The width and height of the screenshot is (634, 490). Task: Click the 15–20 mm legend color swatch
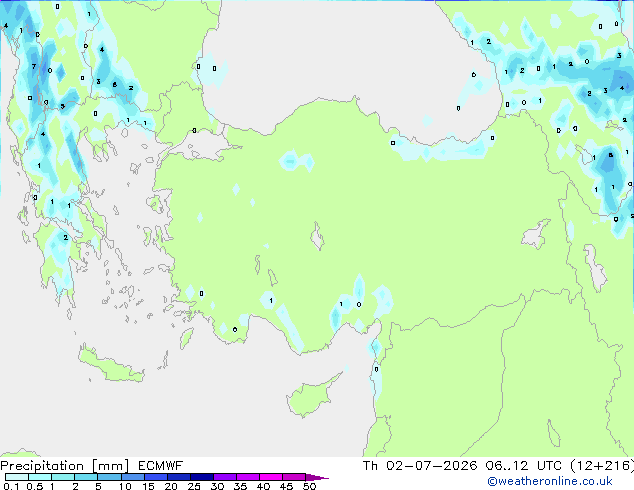(156, 477)
